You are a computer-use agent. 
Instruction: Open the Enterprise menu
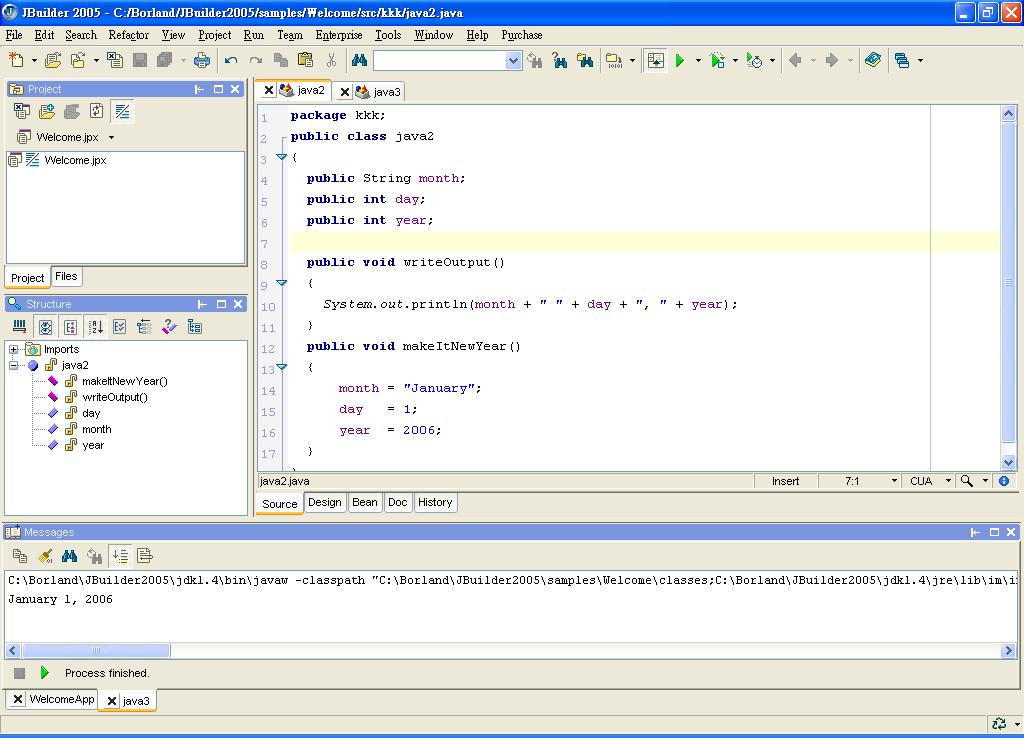pyautogui.click(x=338, y=35)
